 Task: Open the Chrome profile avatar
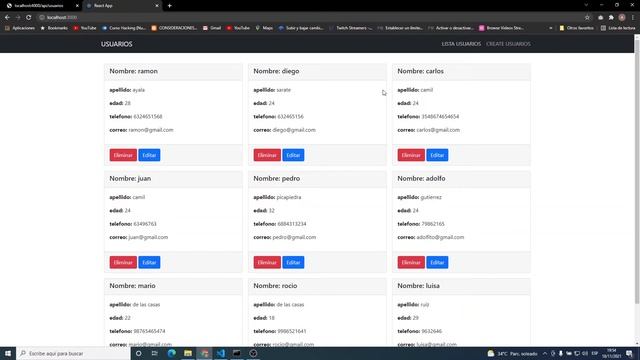[x=622, y=18]
